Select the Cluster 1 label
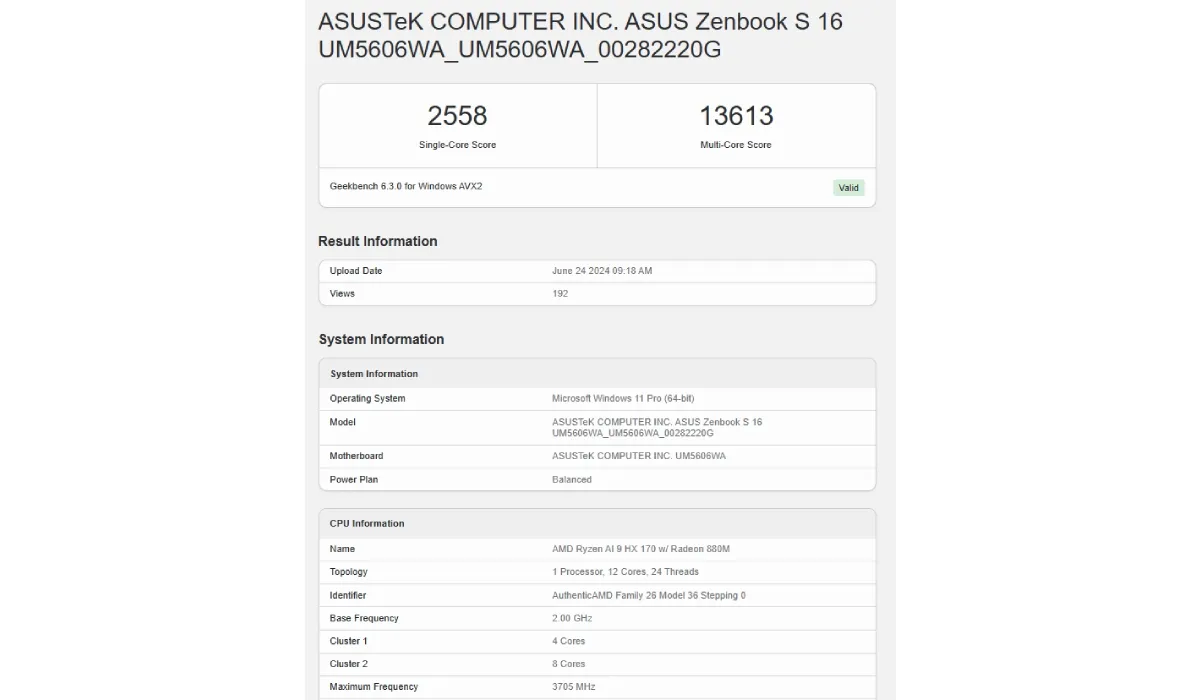Screen dimensions: 1200x700 (x=349, y=641)
